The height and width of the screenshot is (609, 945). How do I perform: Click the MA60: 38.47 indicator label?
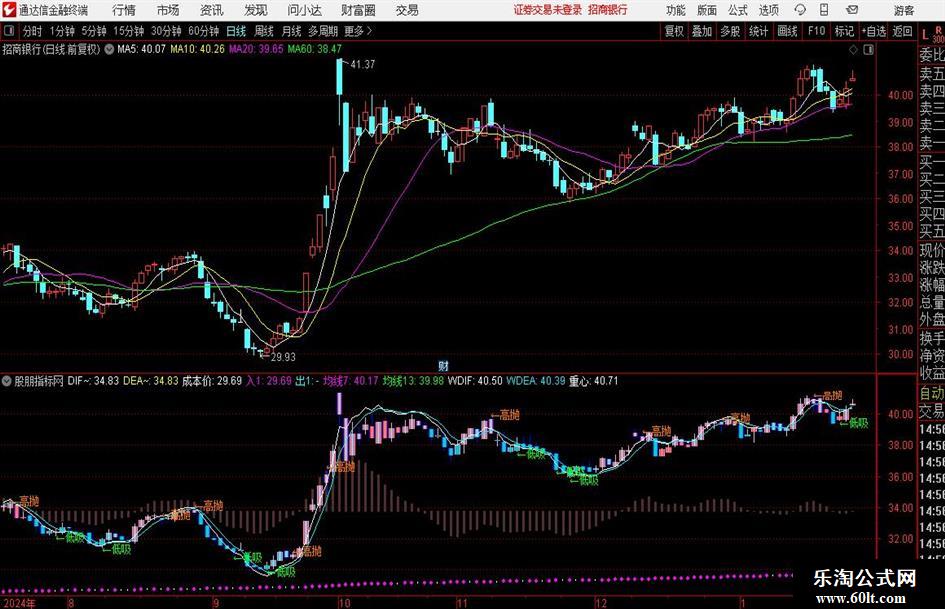315,49
